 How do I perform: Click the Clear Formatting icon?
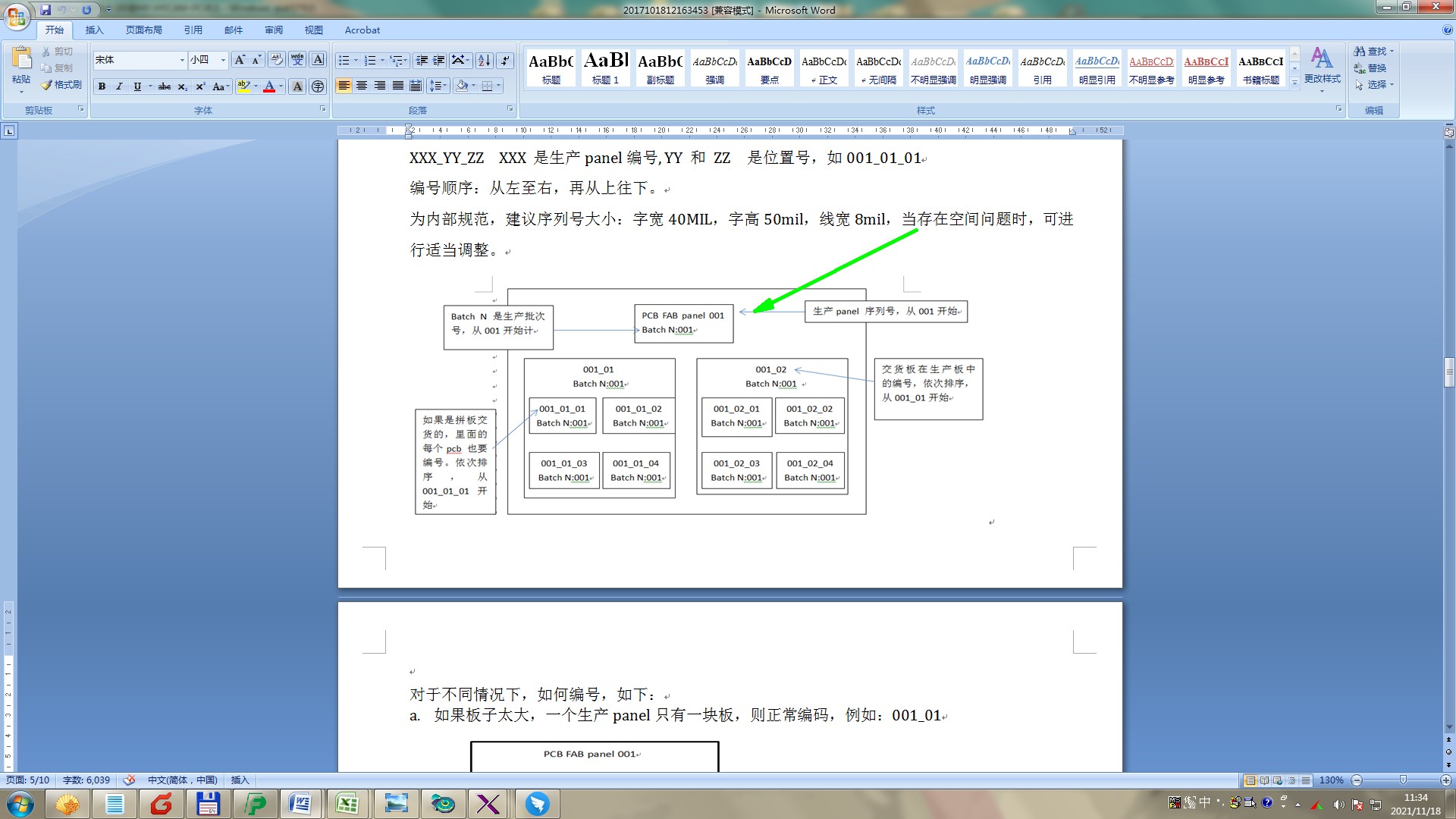(x=277, y=60)
